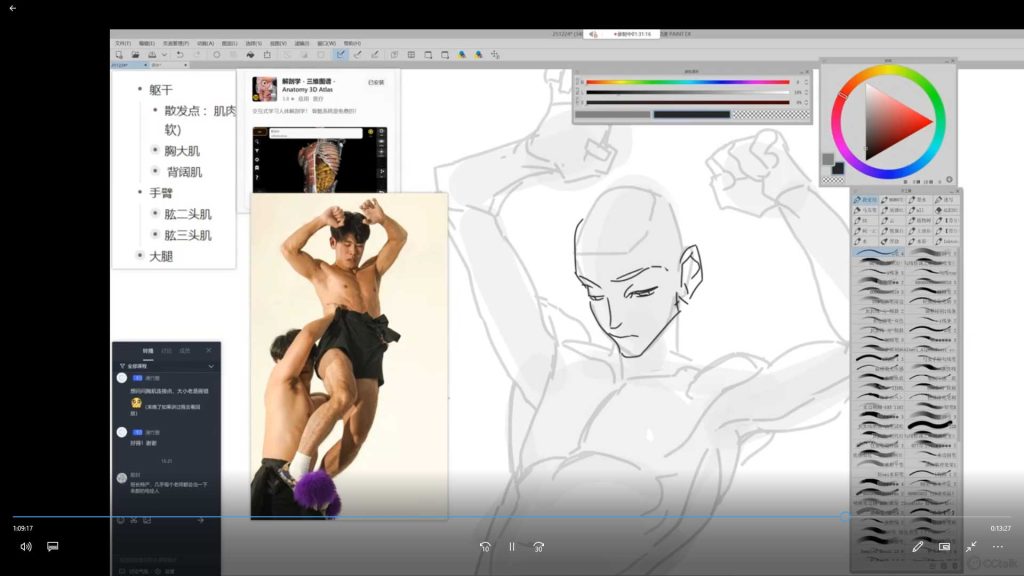Skip forward 30 seconds
Screen dimensions: 1024x576
pyautogui.click(x=539, y=547)
